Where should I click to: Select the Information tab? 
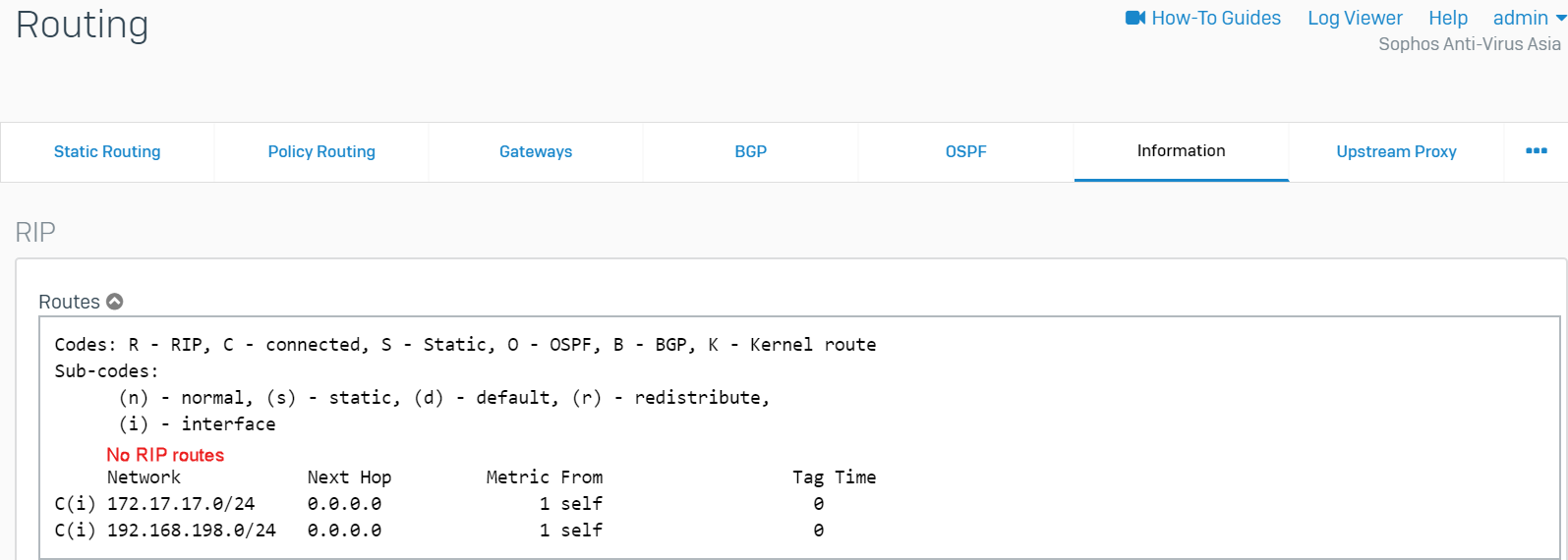tap(1181, 151)
